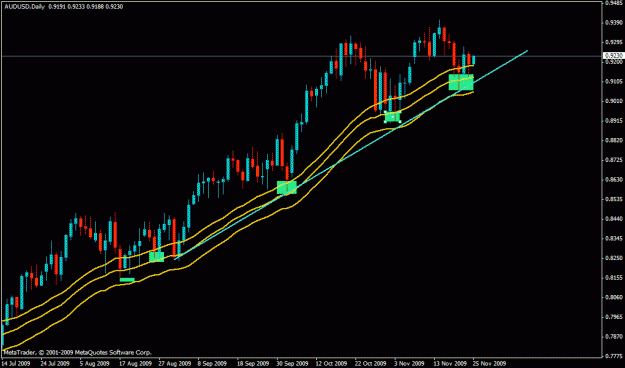Click the 13 Nov 2009 date label
Screen dimensions: 625x368
coord(450,363)
